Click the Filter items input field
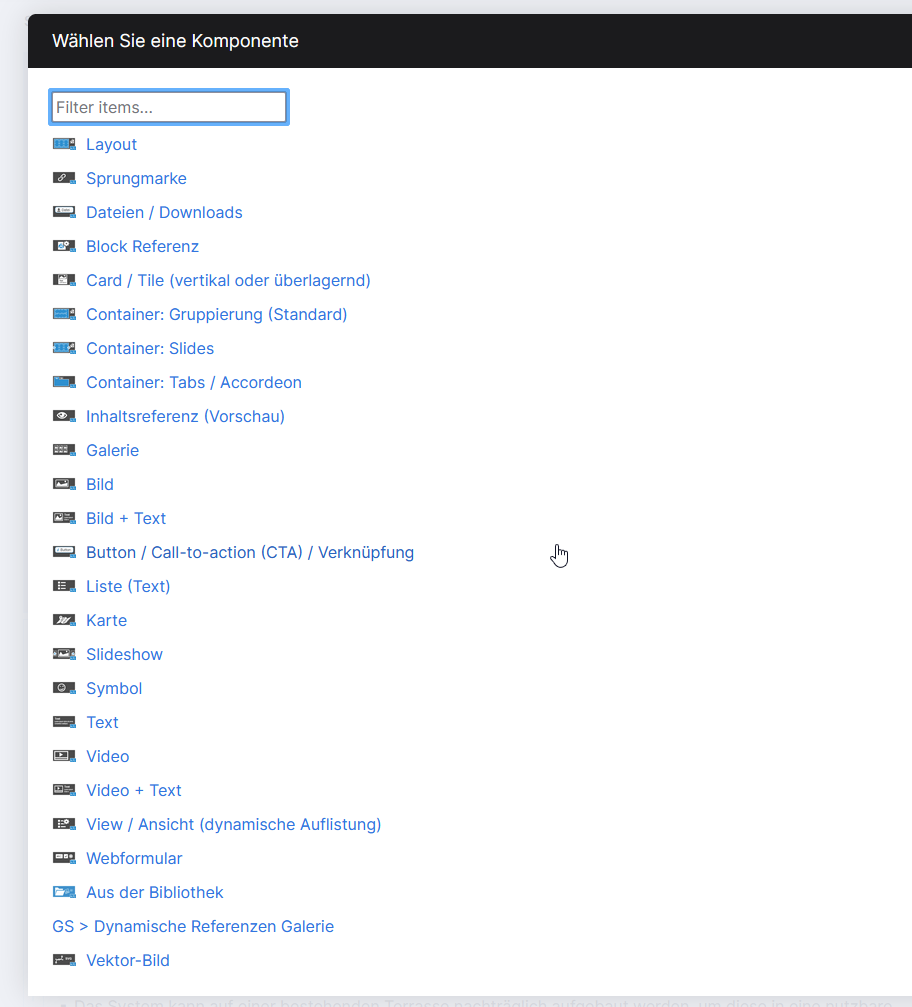 [168, 106]
